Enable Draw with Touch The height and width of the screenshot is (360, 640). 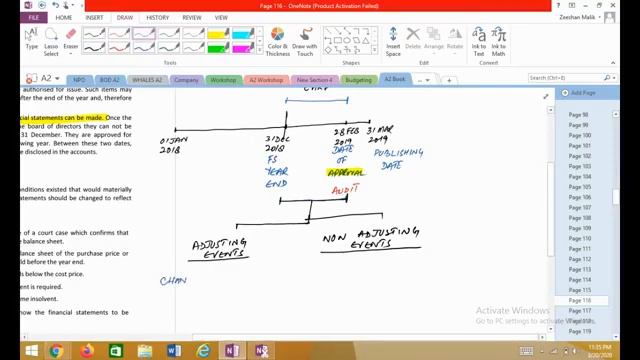coord(304,42)
